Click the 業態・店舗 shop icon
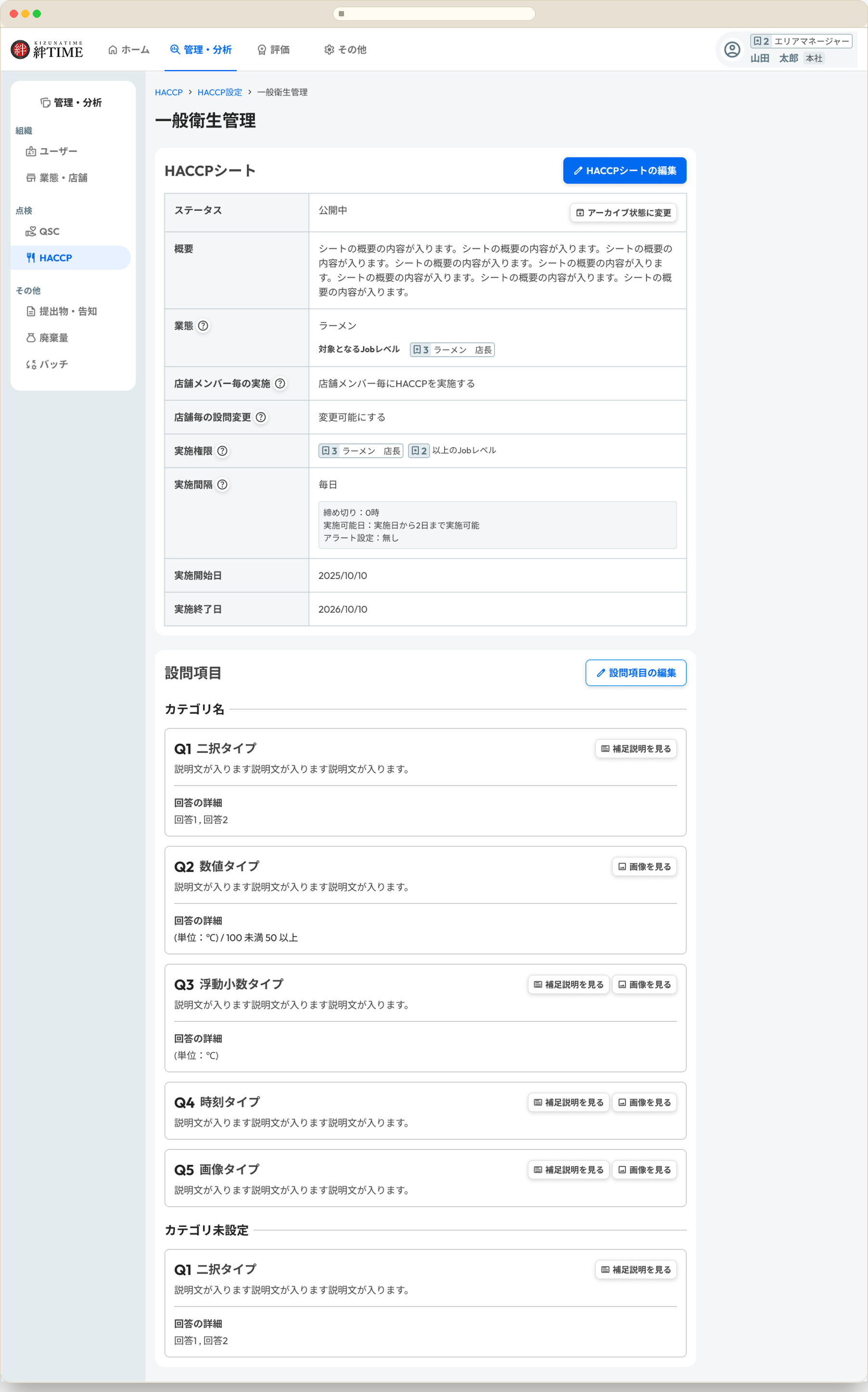 pyautogui.click(x=31, y=178)
